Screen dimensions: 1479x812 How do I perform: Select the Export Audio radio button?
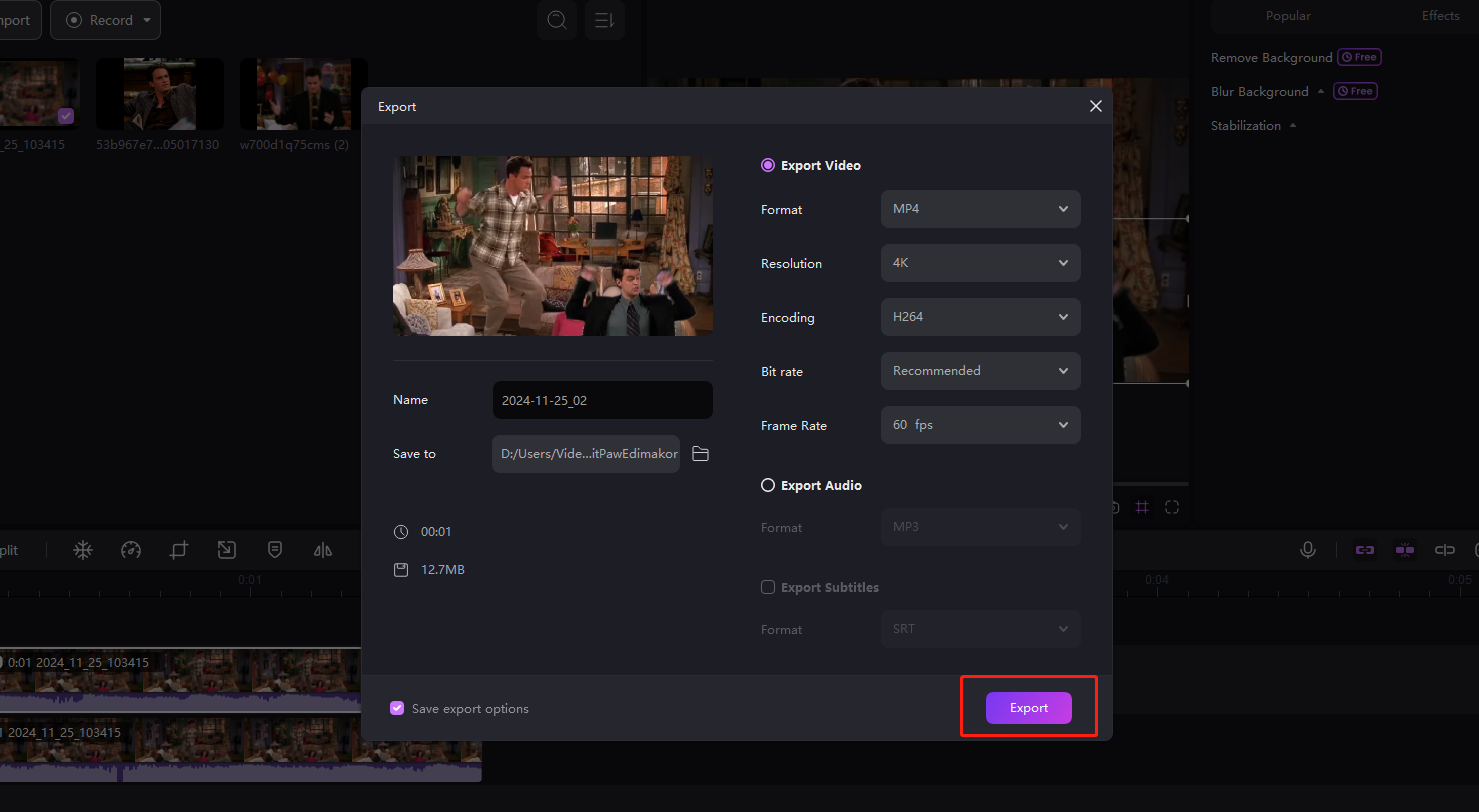click(768, 485)
